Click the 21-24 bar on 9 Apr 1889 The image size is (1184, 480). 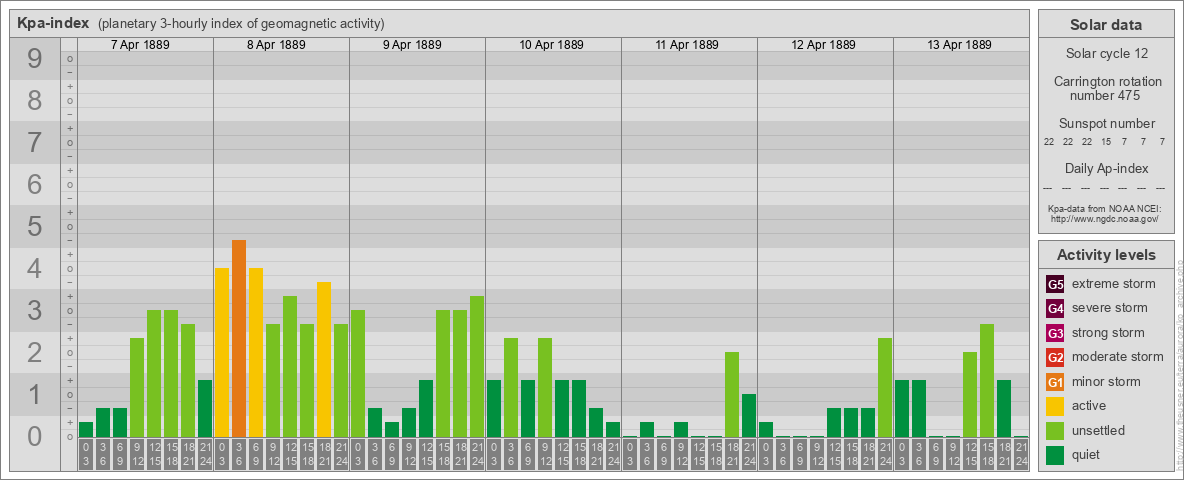pos(477,367)
